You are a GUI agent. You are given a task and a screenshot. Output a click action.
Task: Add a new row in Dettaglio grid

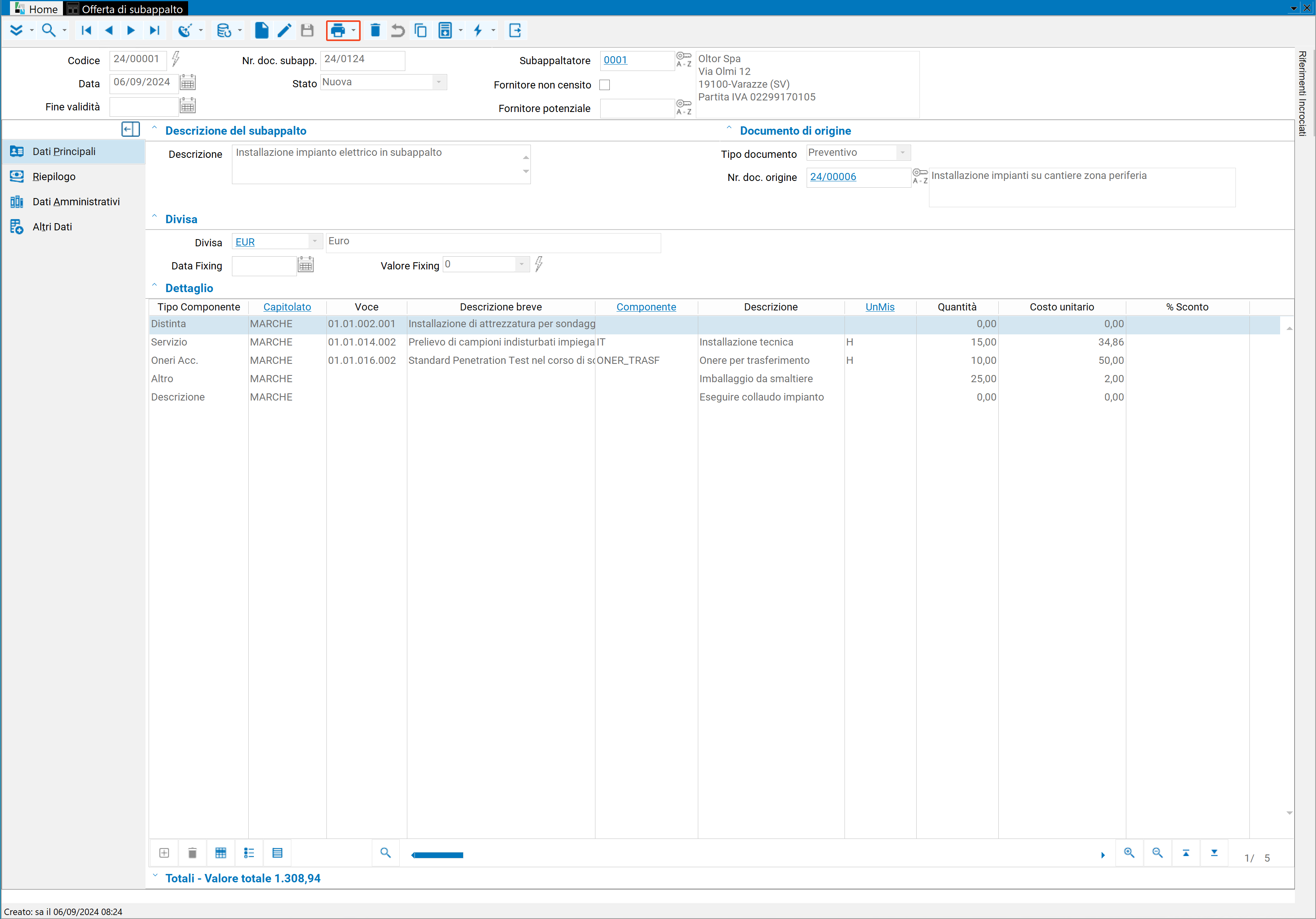pyautogui.click(x=165, y=853)
